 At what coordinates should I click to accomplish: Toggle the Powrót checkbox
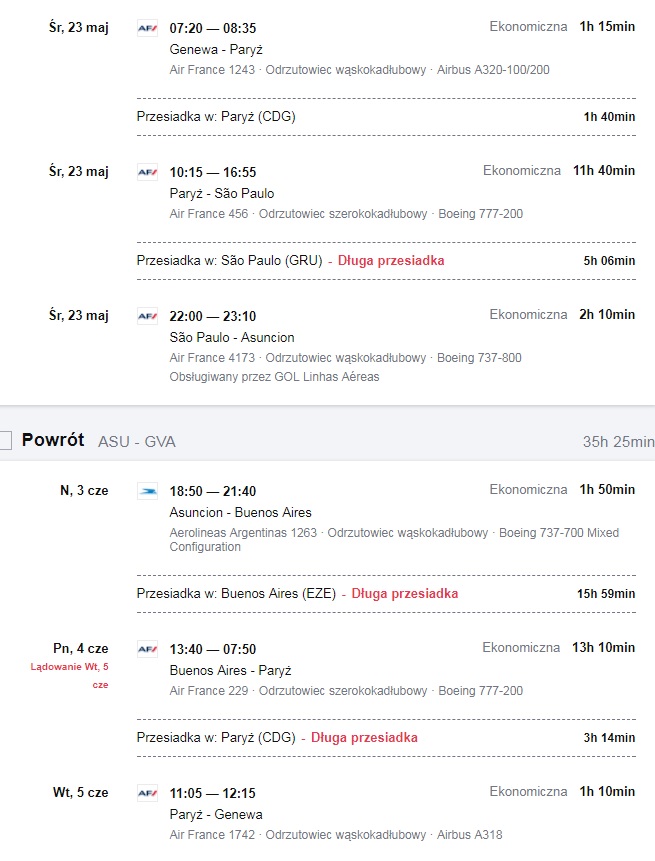click(5, 440)
